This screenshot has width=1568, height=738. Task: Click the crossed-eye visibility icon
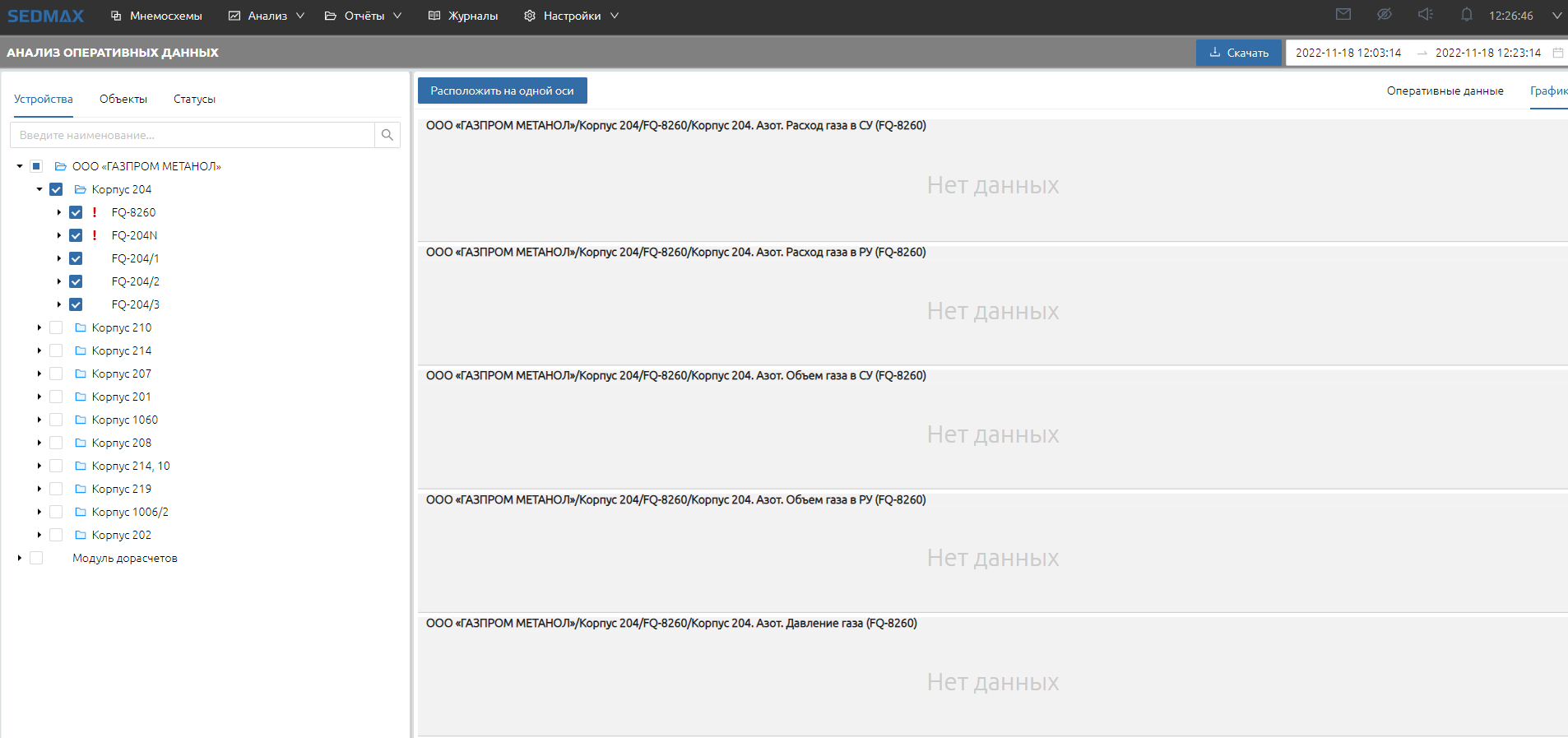point(1385,15)
